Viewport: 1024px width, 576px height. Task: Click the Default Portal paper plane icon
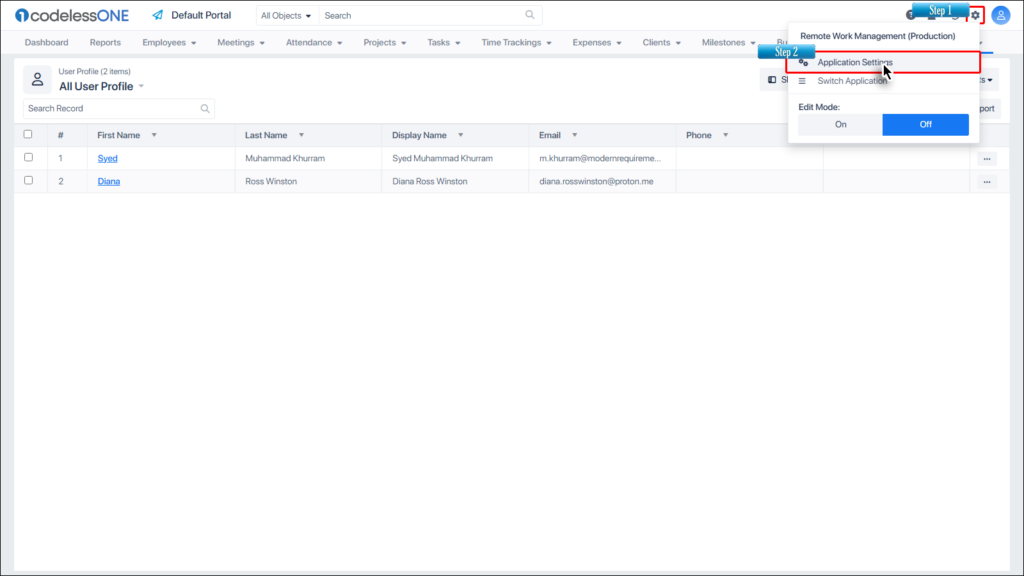[x=157, y=15]
